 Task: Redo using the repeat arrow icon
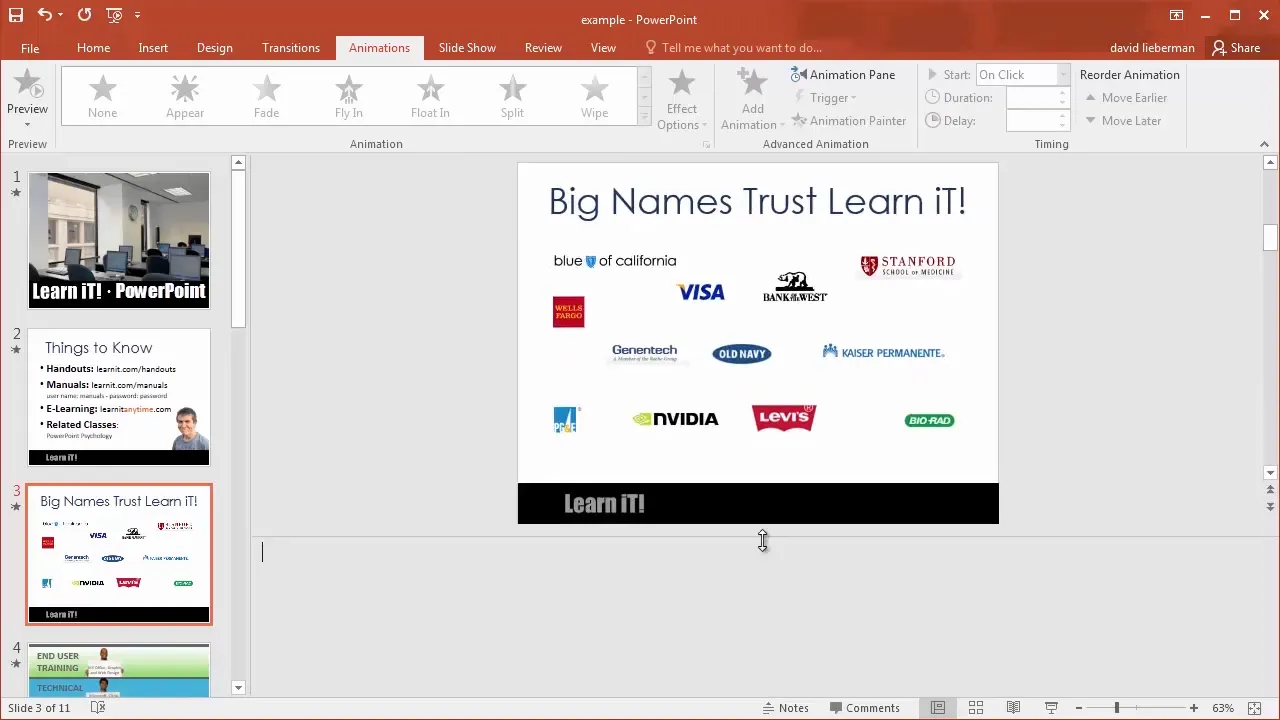point(84,15)
